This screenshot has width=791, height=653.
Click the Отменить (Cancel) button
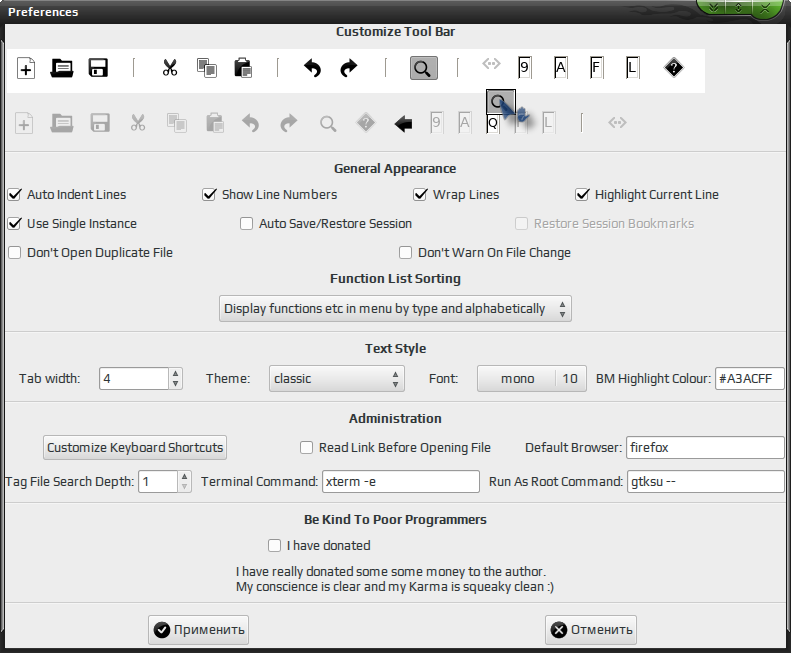(591, 630)
